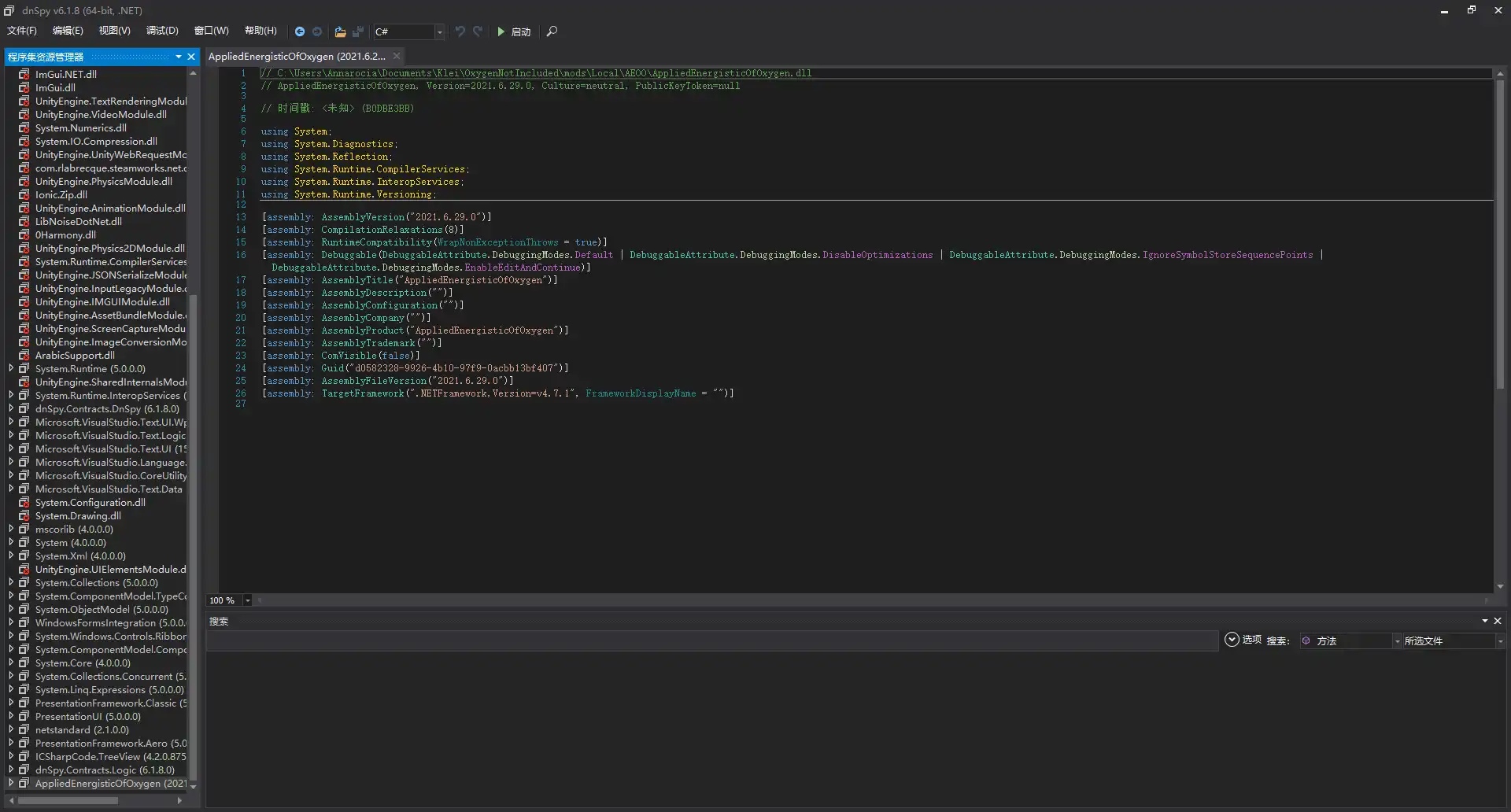The width and height of the screenshot is (1511, 812).
Task: Click the purple method filter icon in search bar
Action: click(x=1306, y=640)
